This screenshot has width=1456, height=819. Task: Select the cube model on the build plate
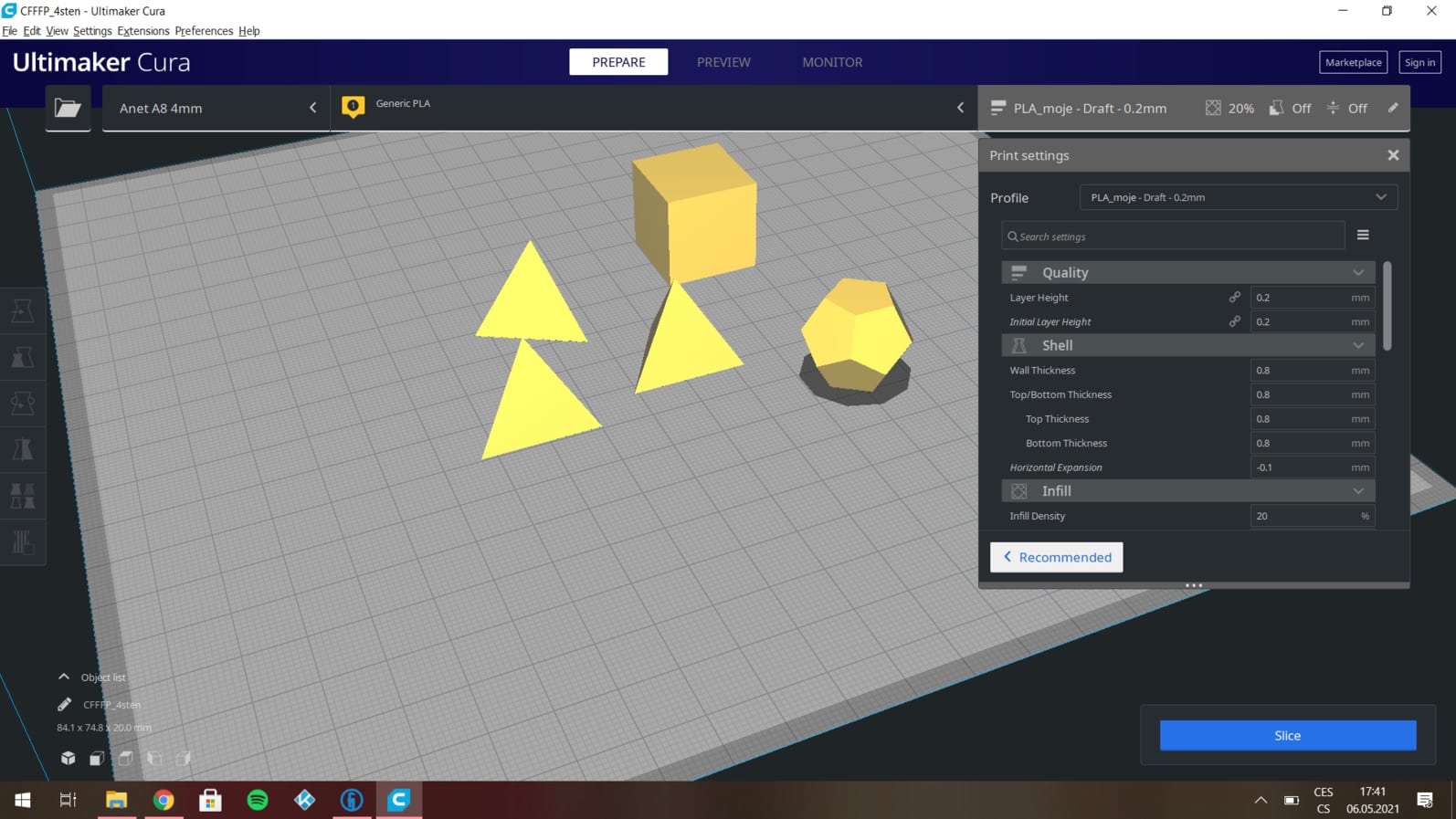pyautogui.click(x=695, y=212)
